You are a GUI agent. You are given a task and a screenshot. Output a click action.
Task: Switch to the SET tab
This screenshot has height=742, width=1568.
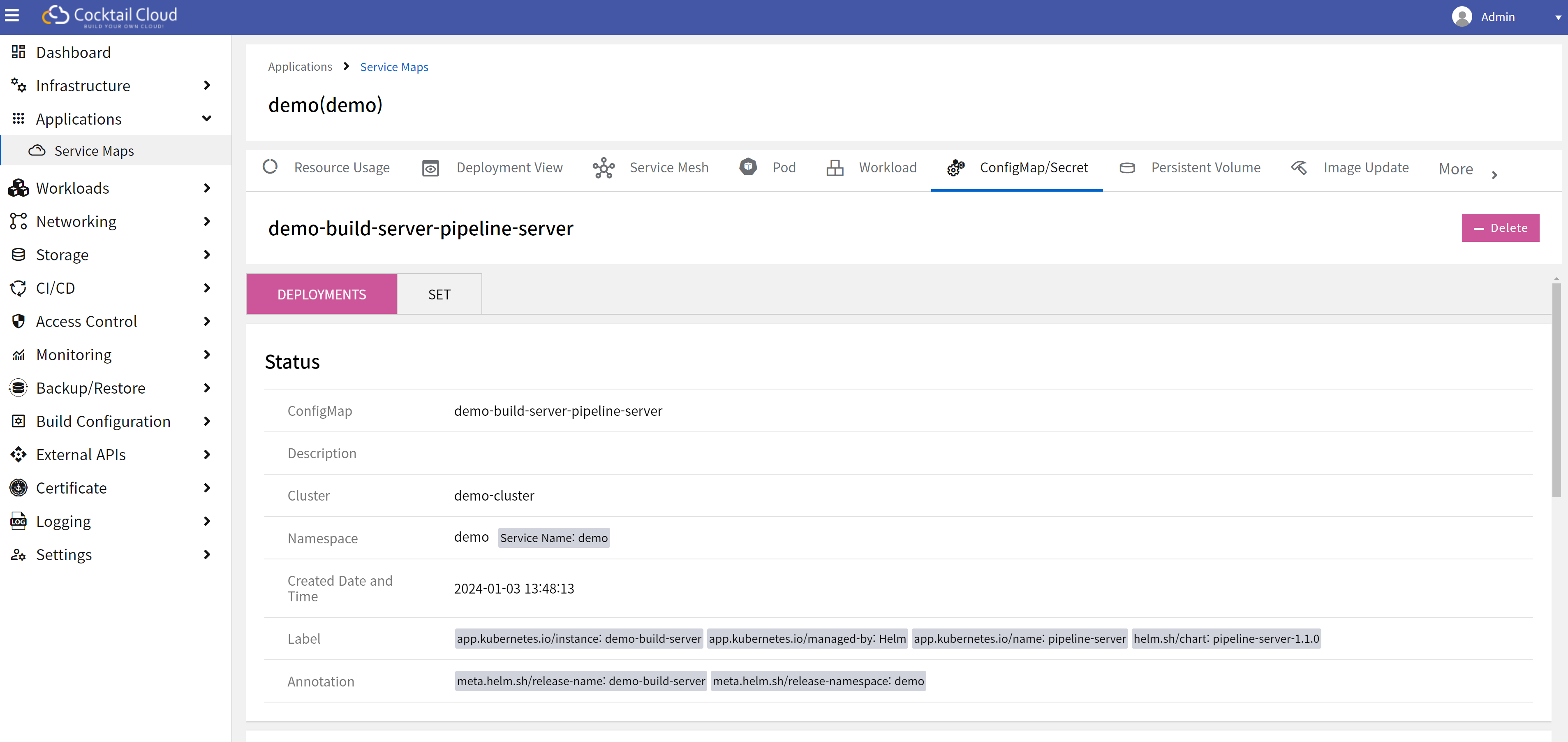pos(439,294)
